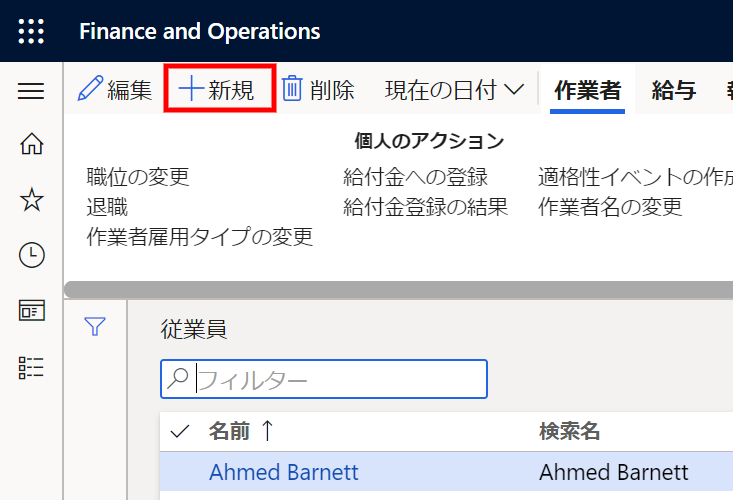This screenshot has width=733, height=500.
Task: Click the フィルター search input field
Action: point(324,379)
